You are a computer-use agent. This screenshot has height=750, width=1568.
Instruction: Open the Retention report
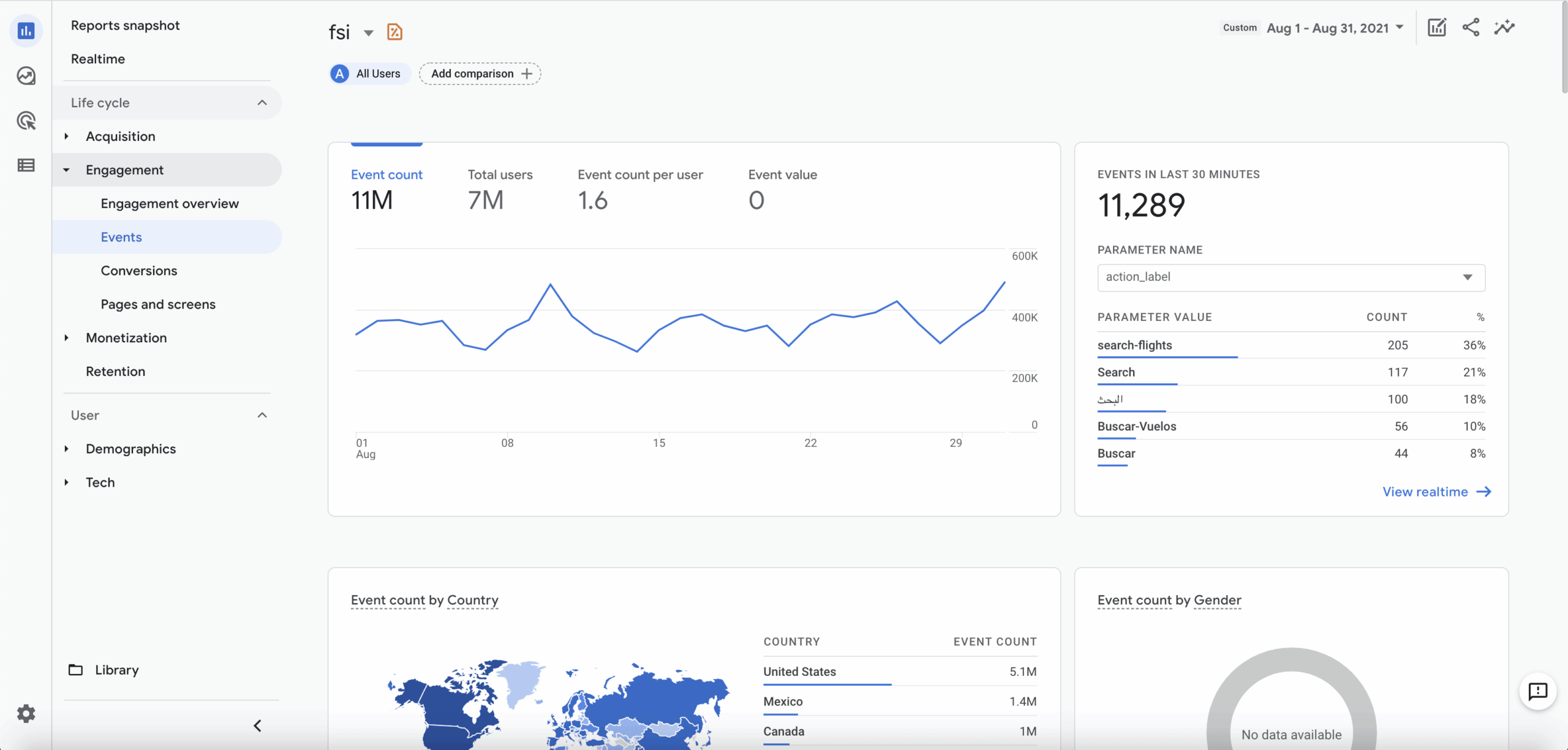[115, 372]
